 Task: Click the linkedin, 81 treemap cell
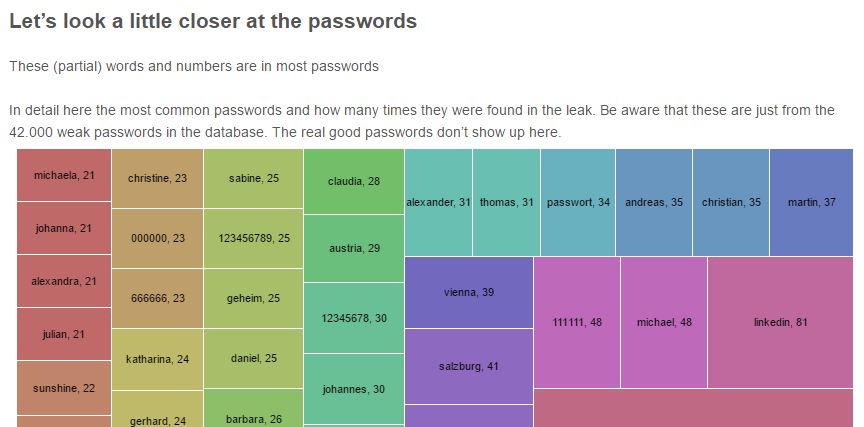coord(780,322)
